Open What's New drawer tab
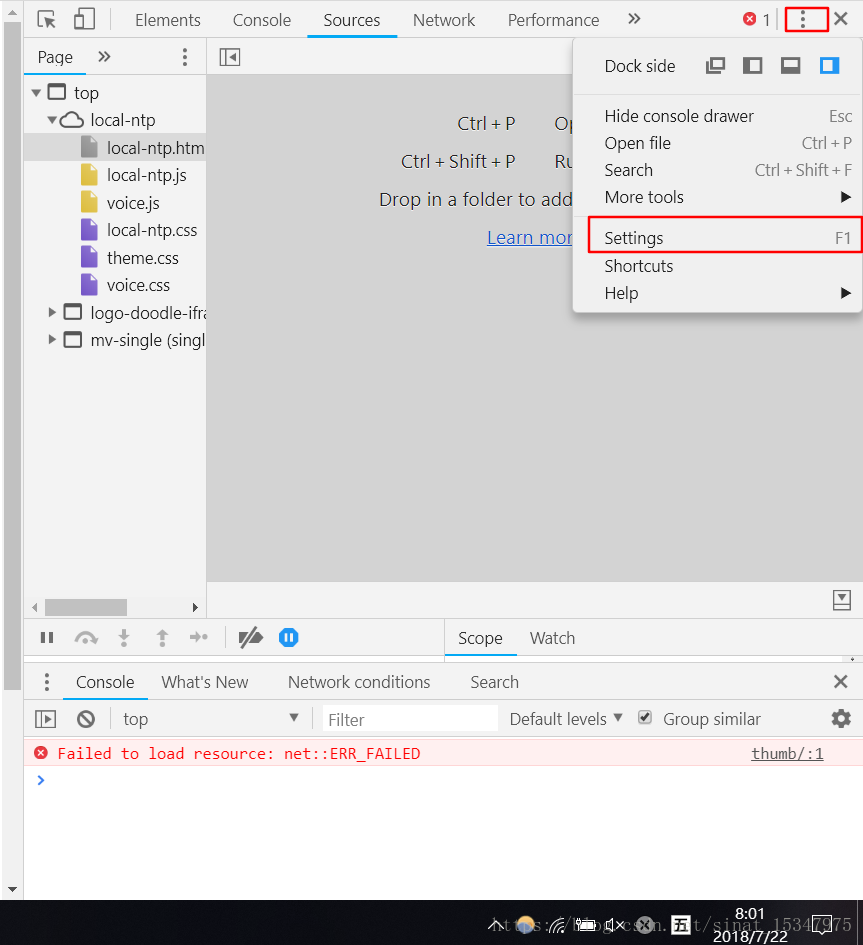Viewport: 863px width, 945px height. click(204, 682)
